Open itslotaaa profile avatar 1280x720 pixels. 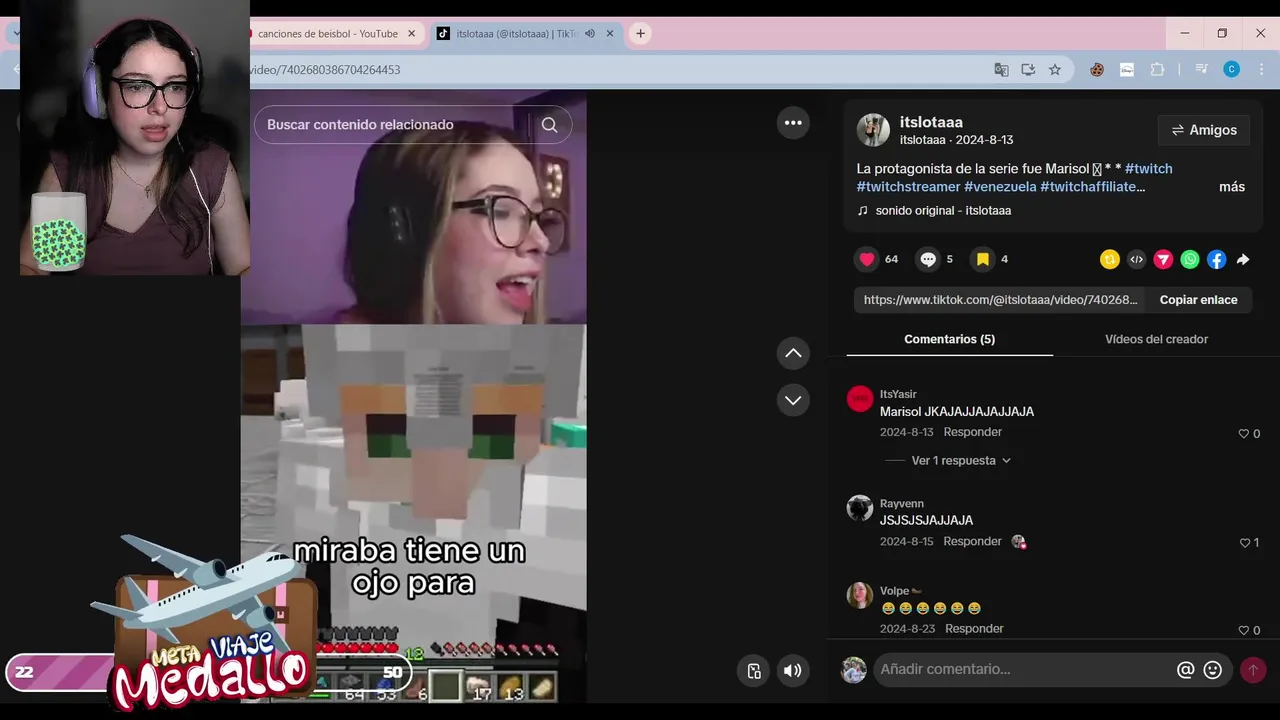pos(873,130)
